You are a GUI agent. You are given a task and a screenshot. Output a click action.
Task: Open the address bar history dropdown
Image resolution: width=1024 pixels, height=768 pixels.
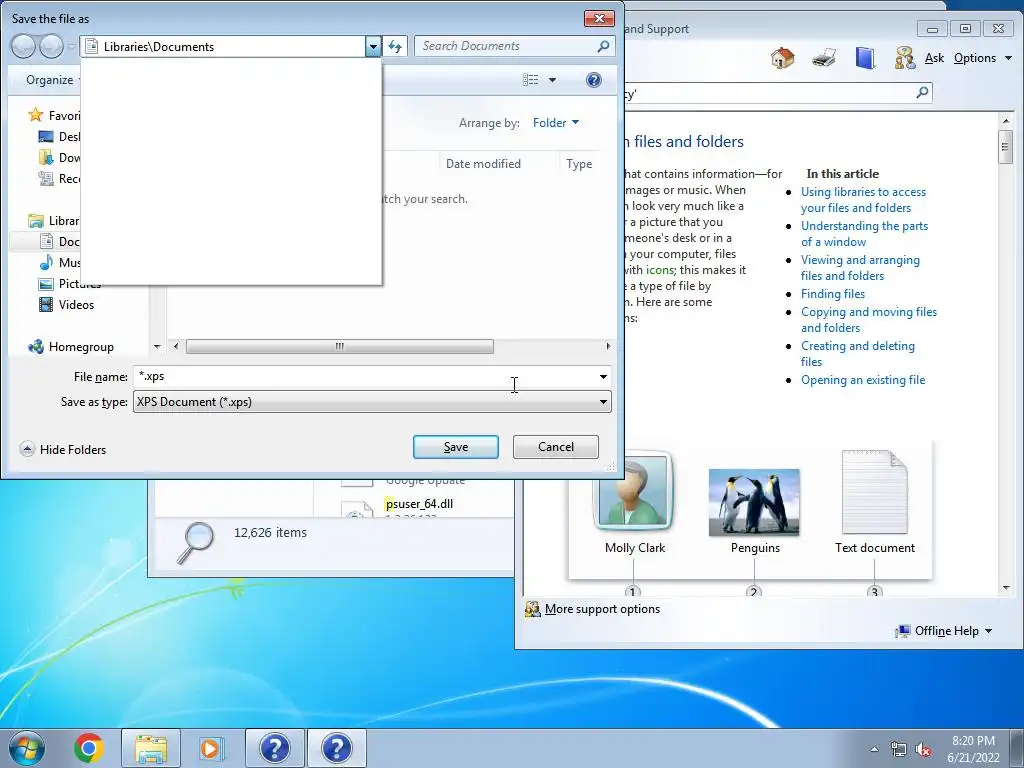373,46
